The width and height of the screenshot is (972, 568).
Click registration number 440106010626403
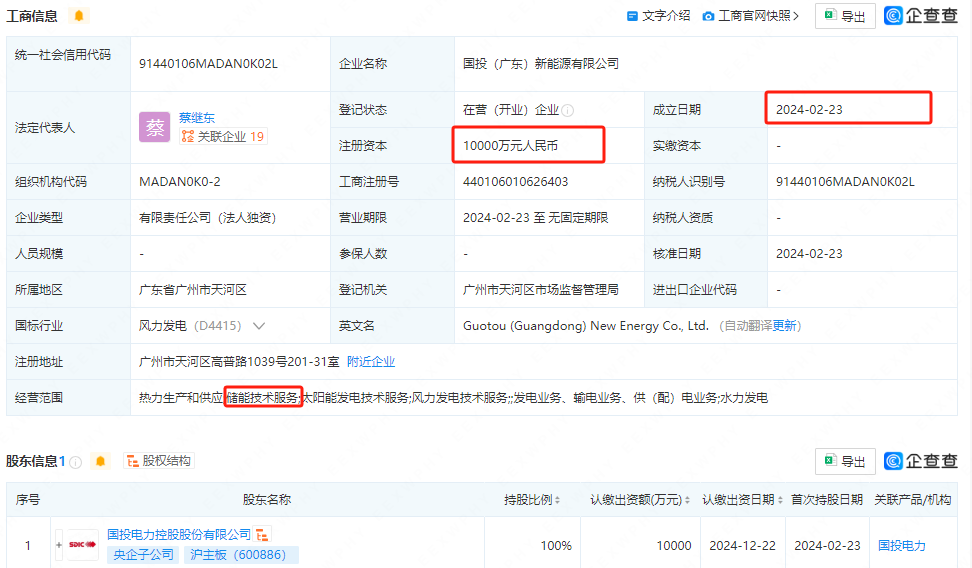click(515, 182)
